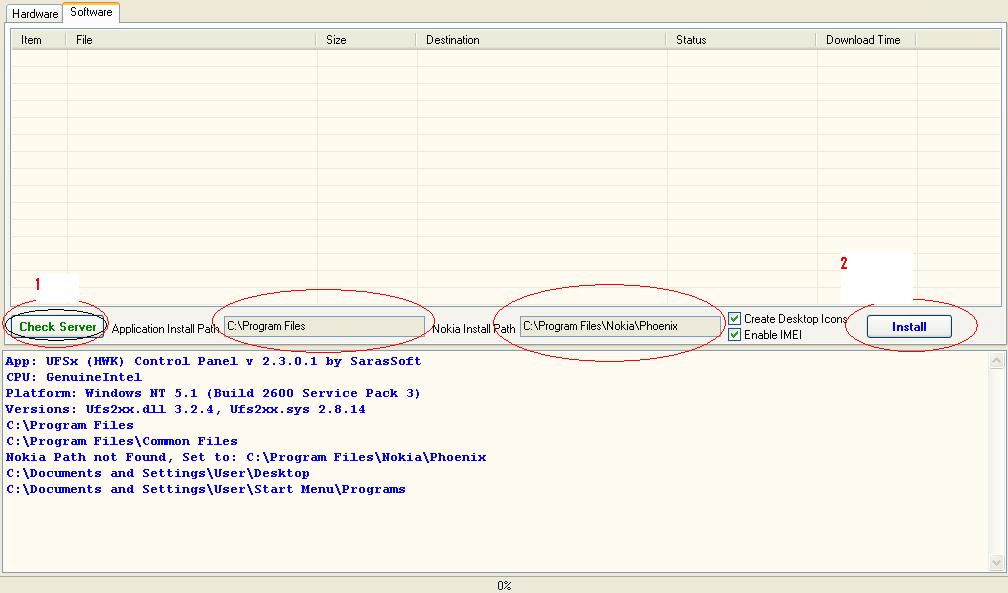Click the 'Versions: Ufs2xx.dll 3.2.4' log line
1008x593 pixels.
point(185,410)
